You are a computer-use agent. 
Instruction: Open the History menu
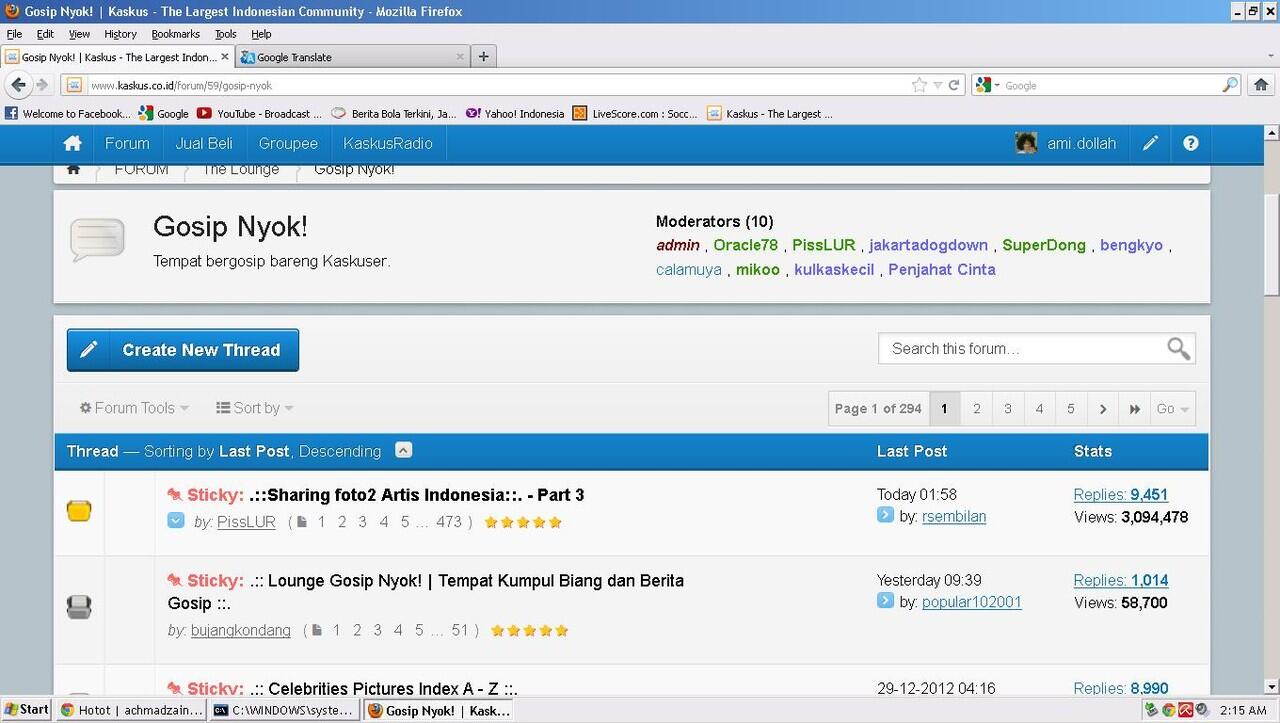point(120,34)
